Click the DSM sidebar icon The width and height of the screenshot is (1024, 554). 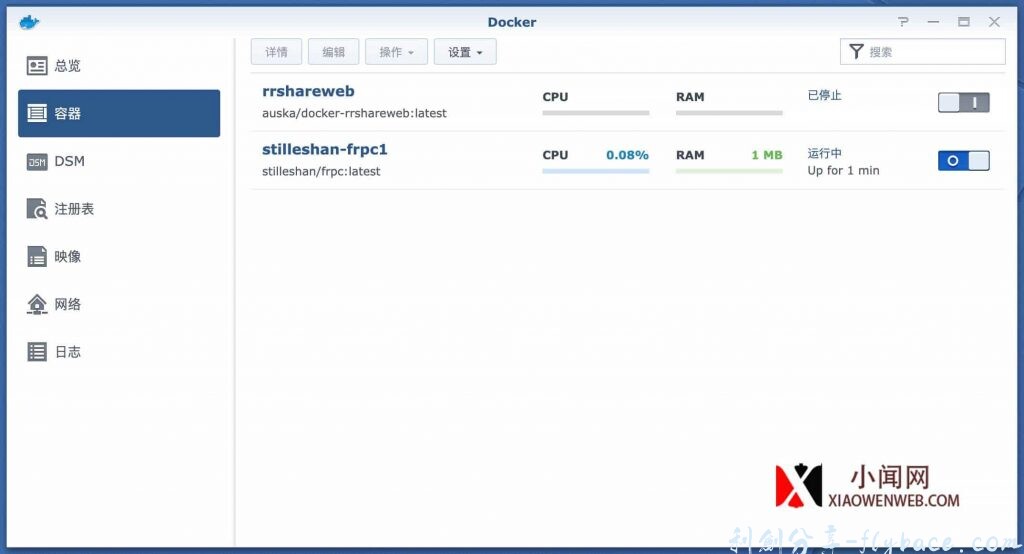(37, 161)
